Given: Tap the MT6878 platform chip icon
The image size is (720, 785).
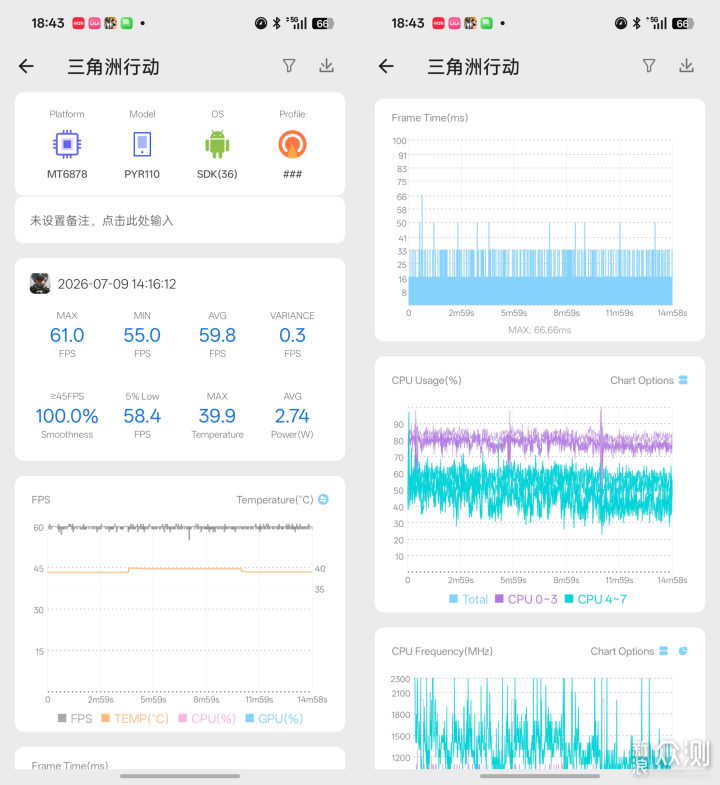Looking at the screenshot, I should coord(67,144).
